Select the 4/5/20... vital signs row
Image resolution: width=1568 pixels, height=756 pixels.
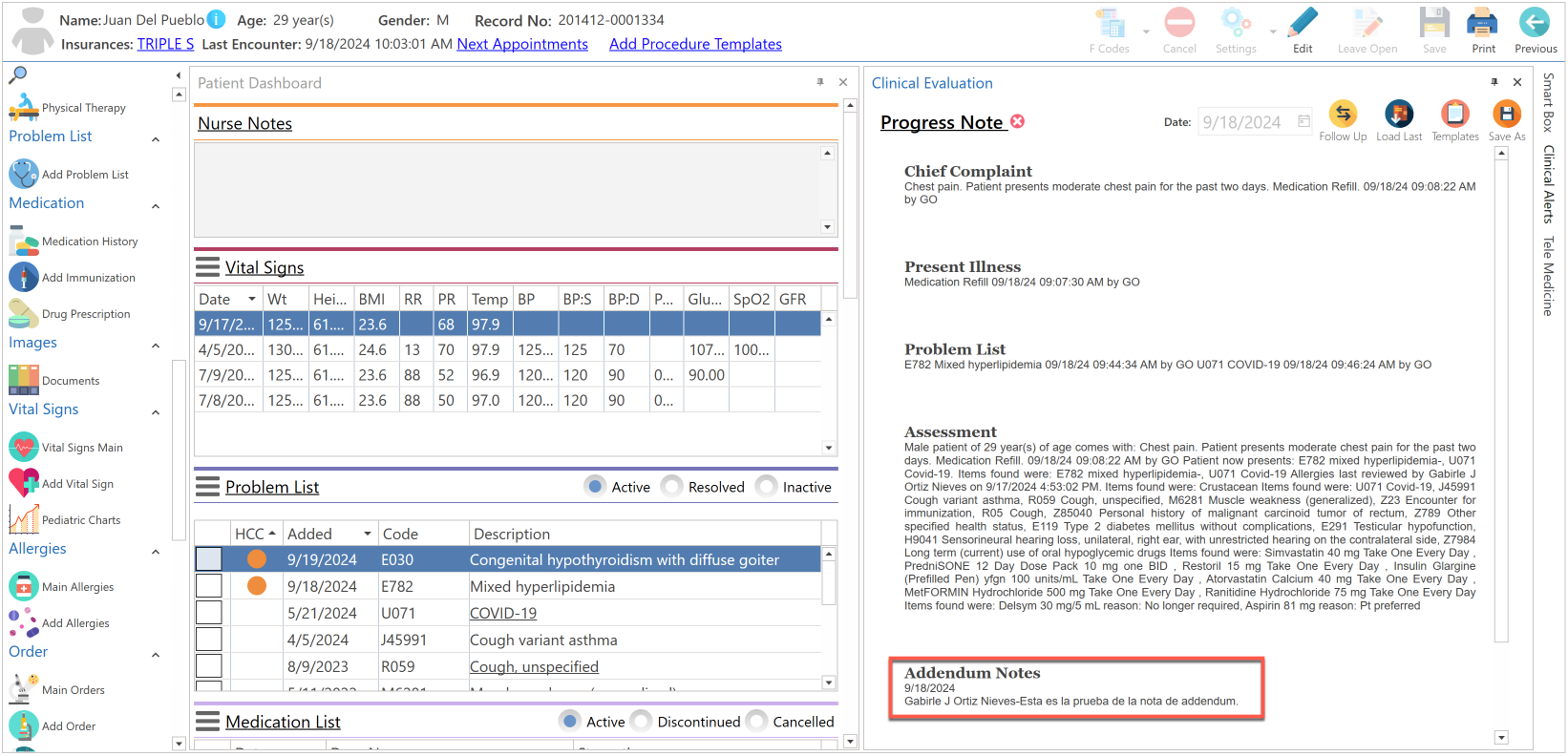(507, 349)
